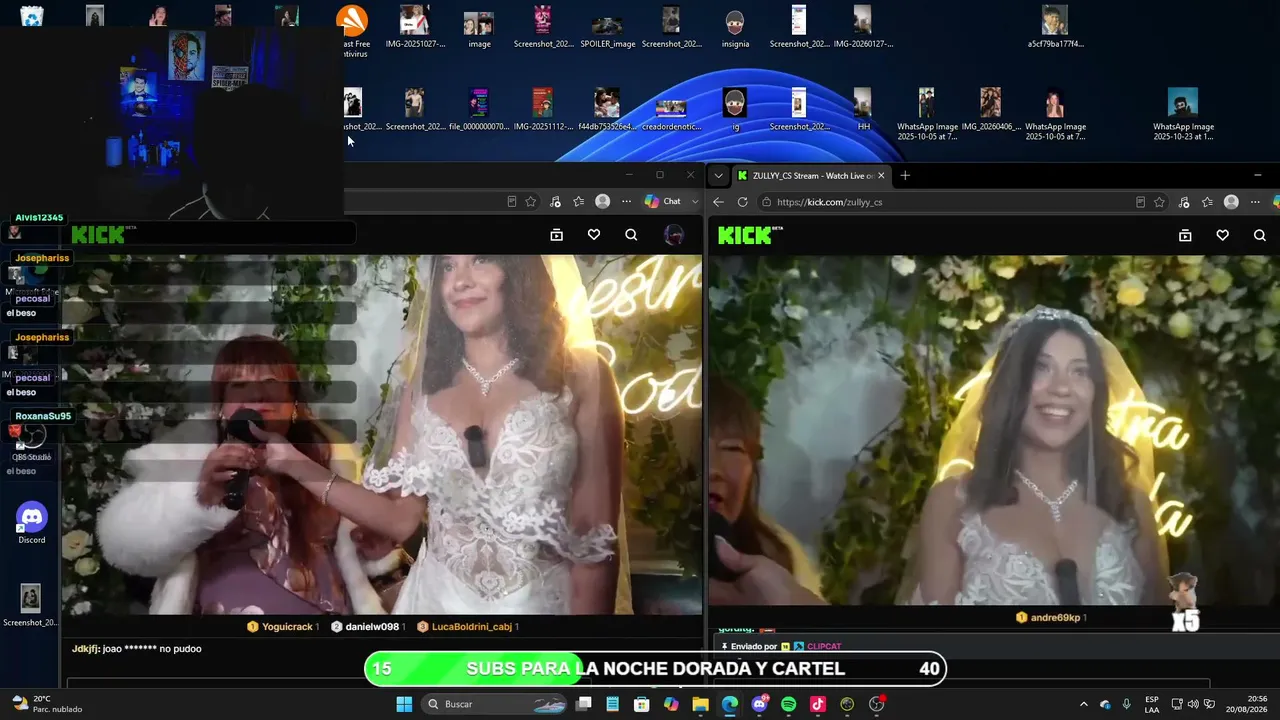Click the Jdkjfj chat username
This screenshot has height=720, width=1280.
point(85,649)
